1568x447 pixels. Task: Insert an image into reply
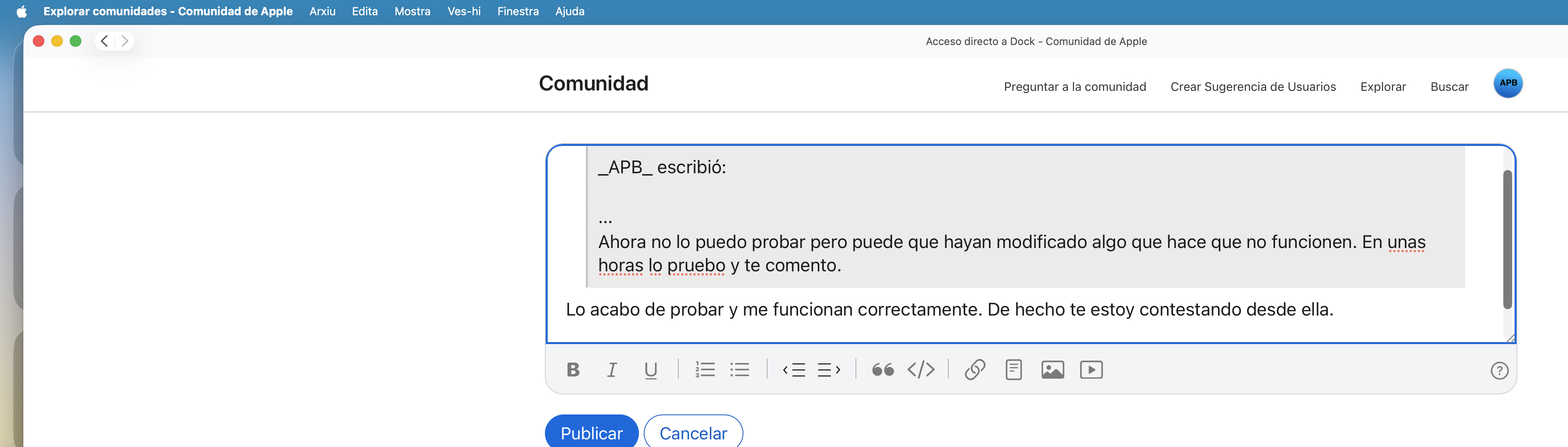(x=1052, y=370)
